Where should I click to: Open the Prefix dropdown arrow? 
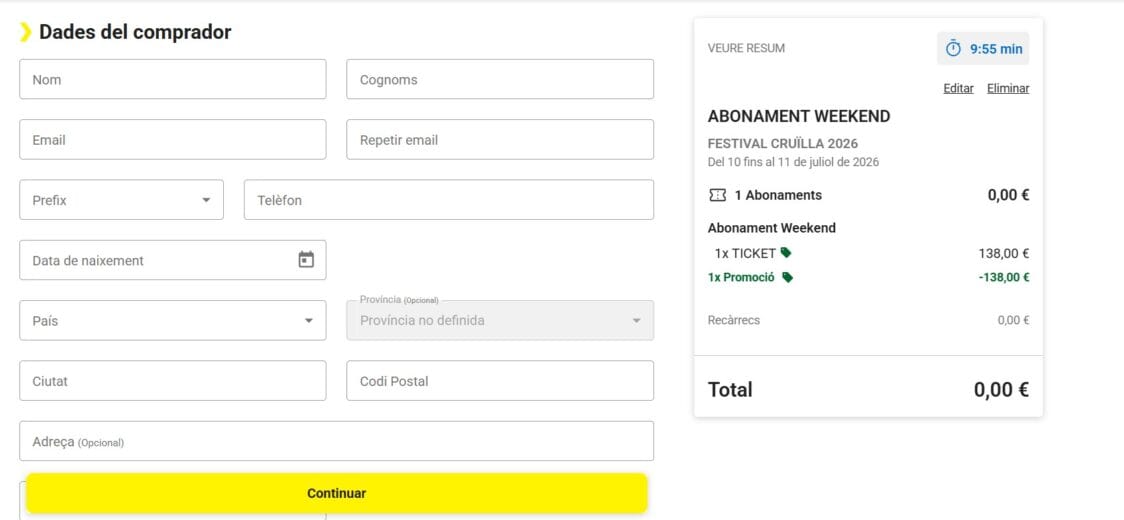point(206,200)
